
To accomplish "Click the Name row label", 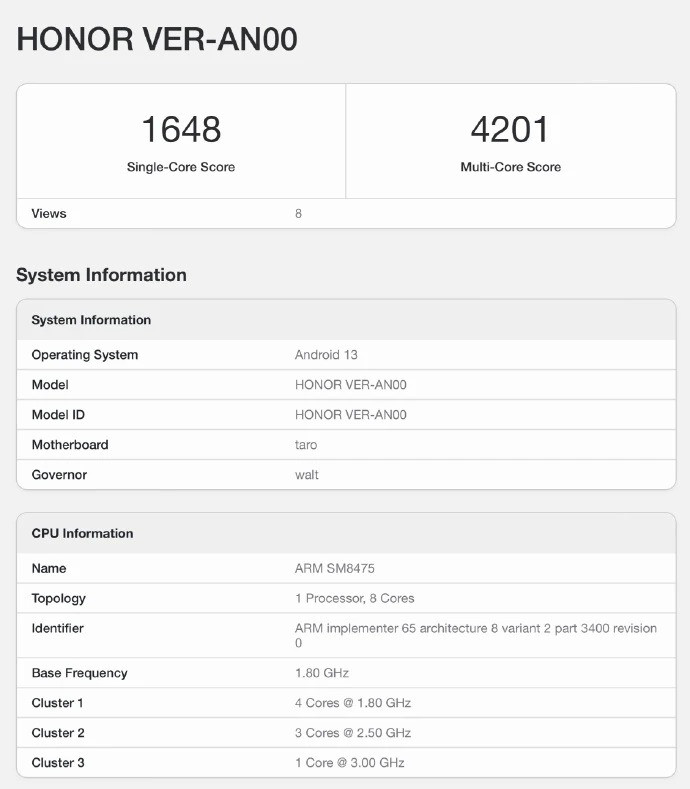I will [49, 569].
